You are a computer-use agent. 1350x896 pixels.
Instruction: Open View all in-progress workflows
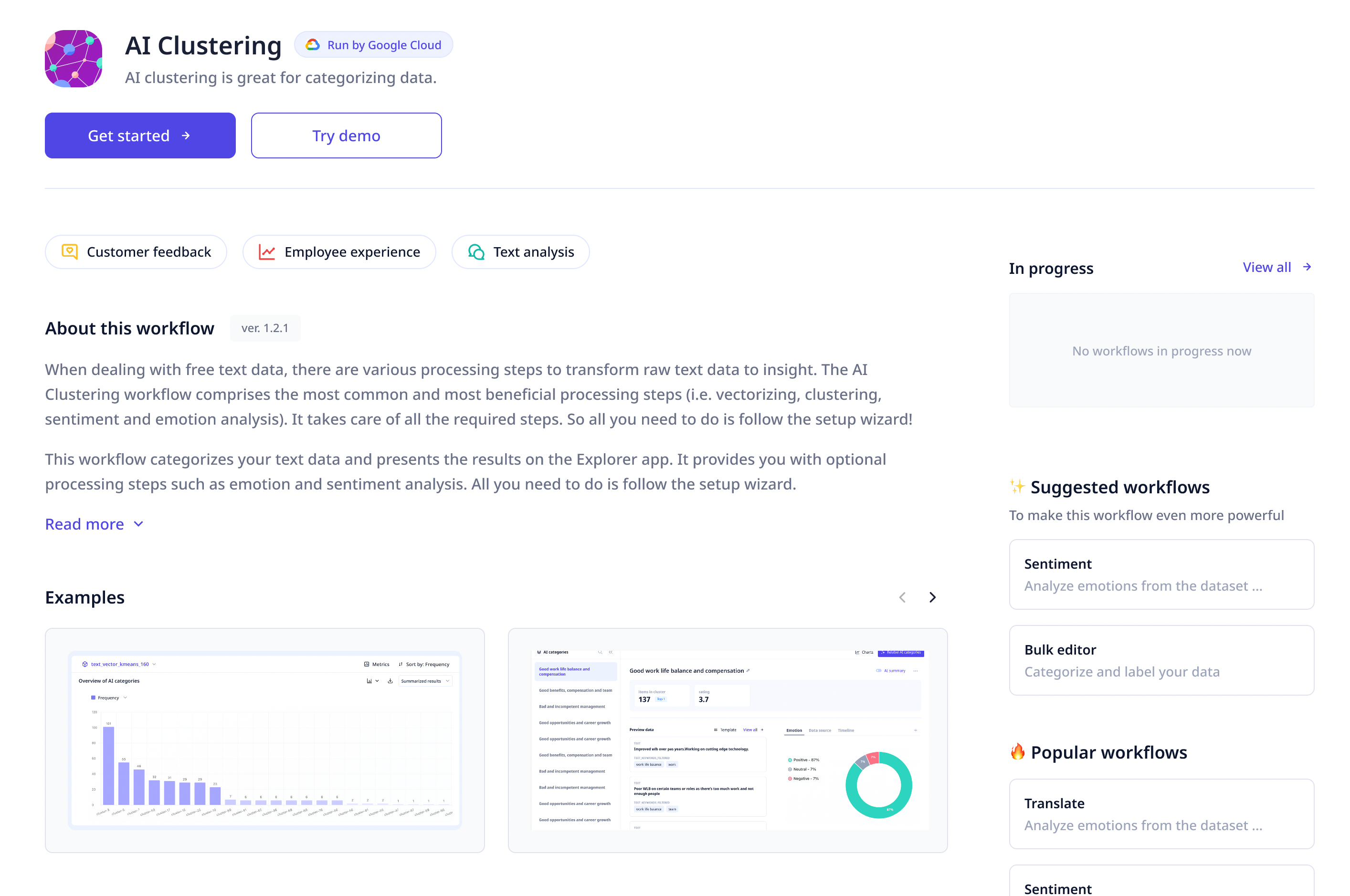(x=1266, y=267)
